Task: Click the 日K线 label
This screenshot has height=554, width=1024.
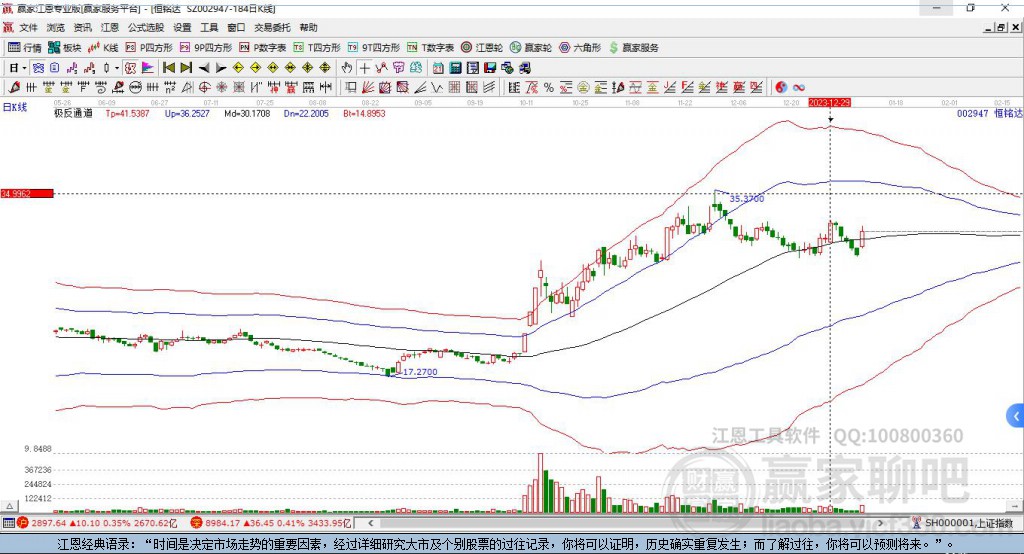Action: point(15,107)
